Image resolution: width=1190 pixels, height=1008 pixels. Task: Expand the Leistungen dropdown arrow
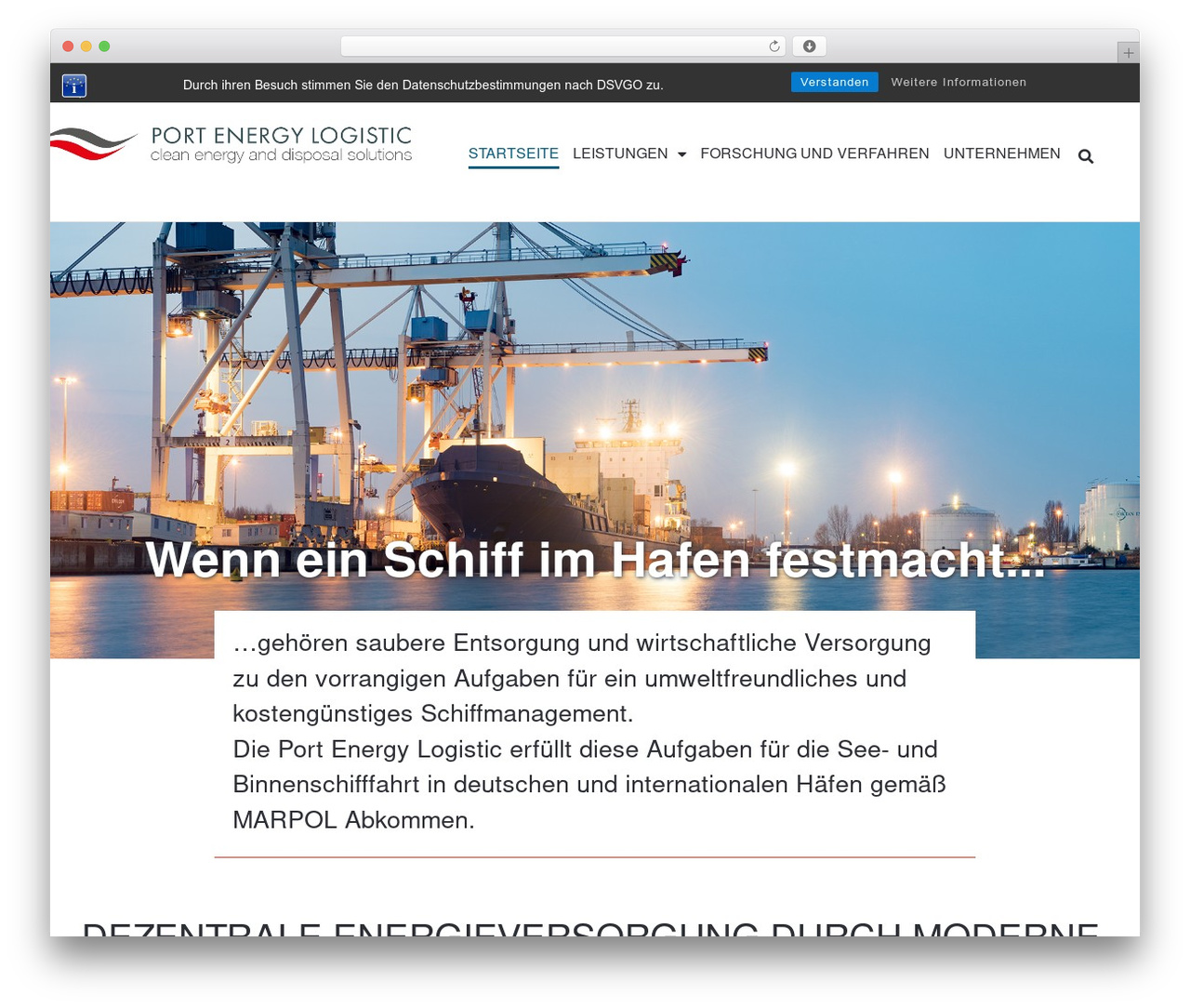(681, 154)
